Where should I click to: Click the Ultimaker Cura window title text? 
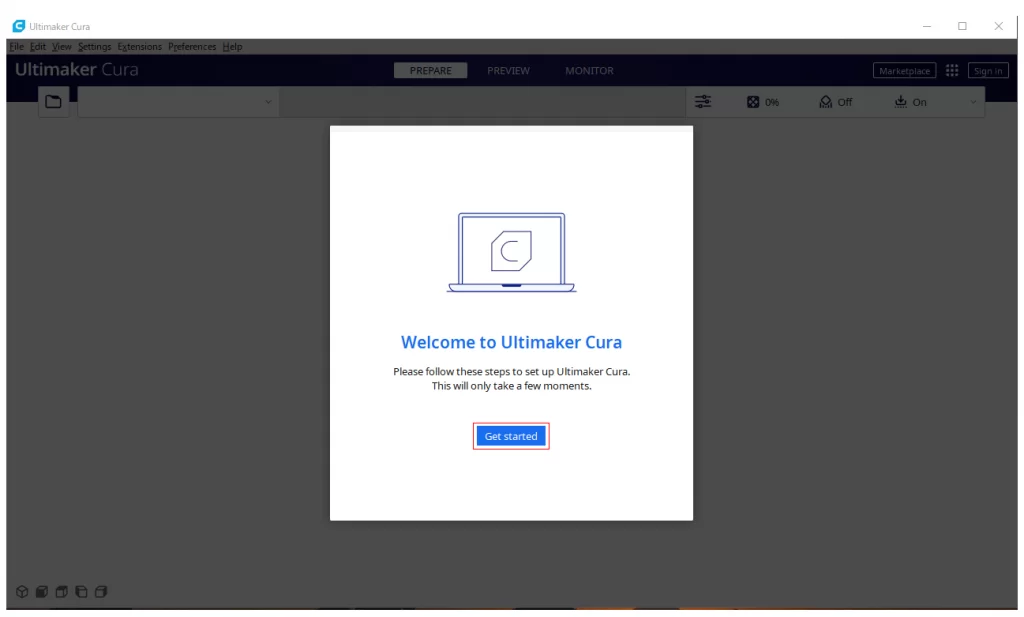pyautogui.click(x=59, y=27)
